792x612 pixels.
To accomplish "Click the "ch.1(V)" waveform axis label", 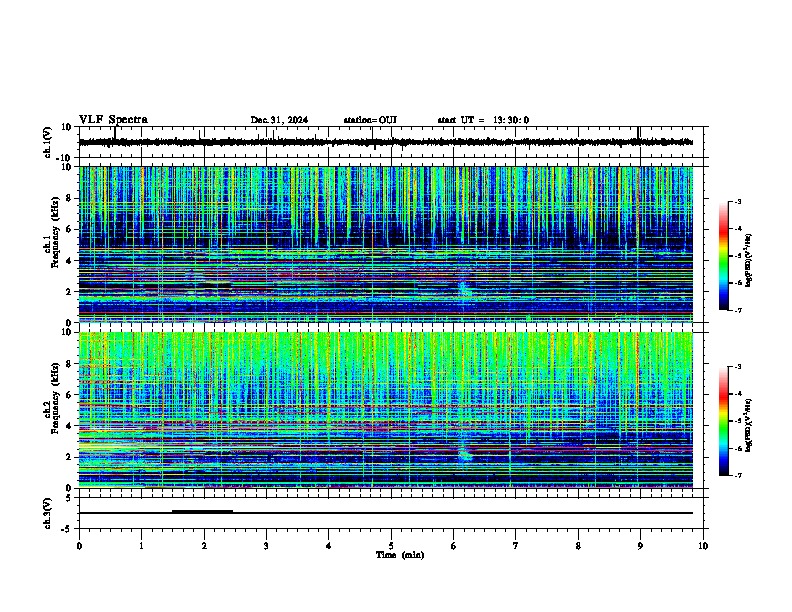I will [x=48, y=142].
